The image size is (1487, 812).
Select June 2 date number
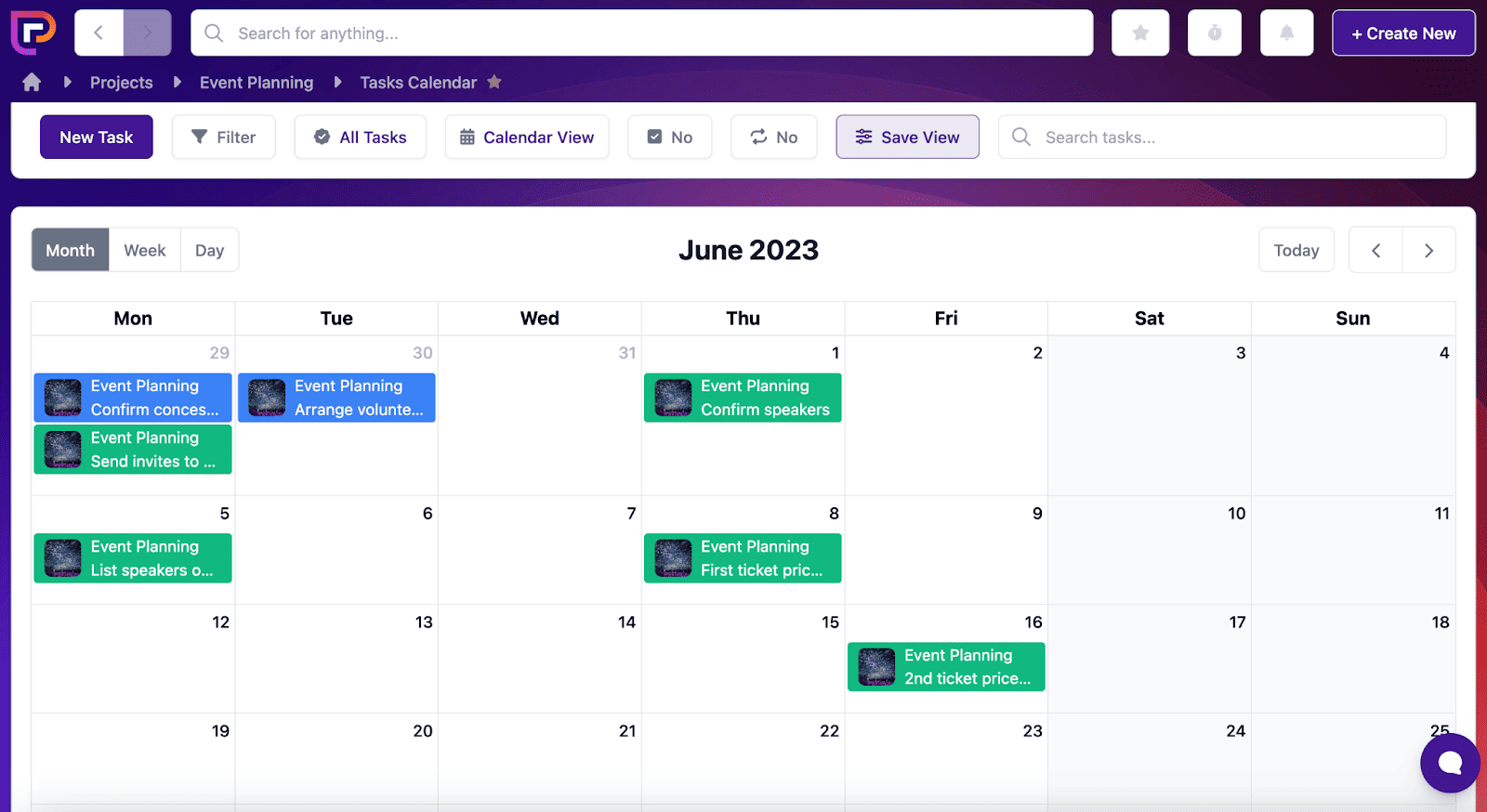point(1037,352)
